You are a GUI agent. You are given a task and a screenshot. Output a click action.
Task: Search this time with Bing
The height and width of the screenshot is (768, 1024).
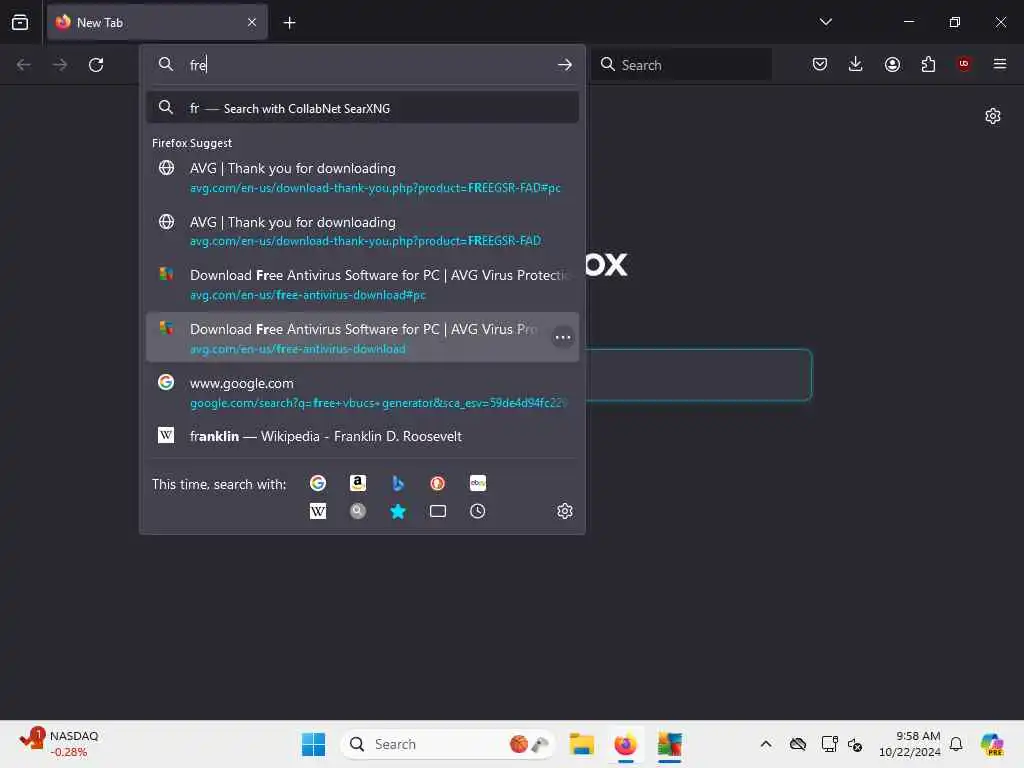click(398, 483)
